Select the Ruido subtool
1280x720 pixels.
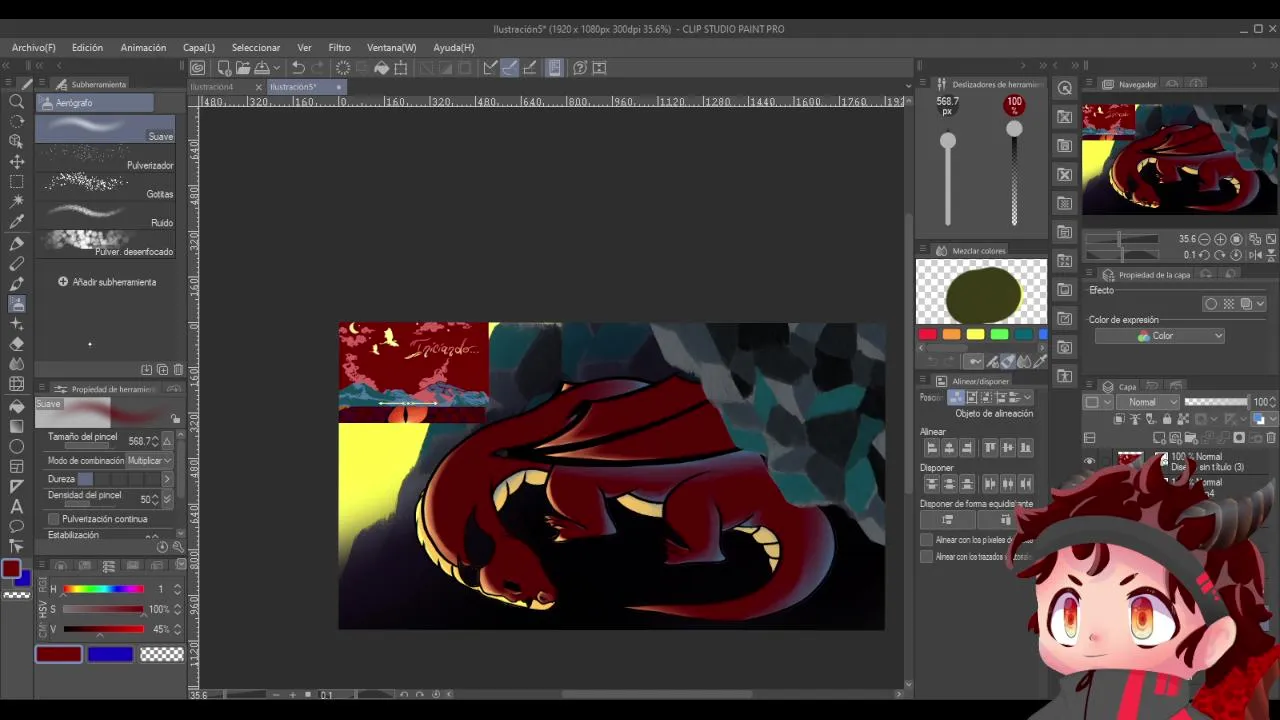pos(106,216)
